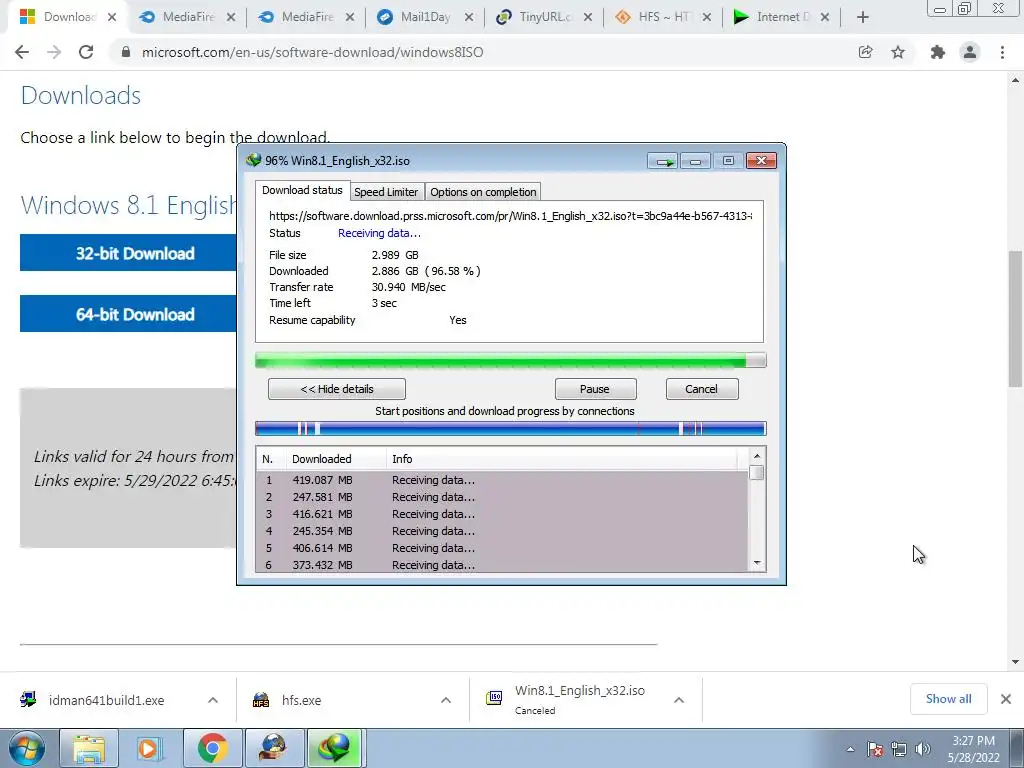Open the Chrome three-dot menu
Screen dimensions: 1024x768
coord(1002,52)
